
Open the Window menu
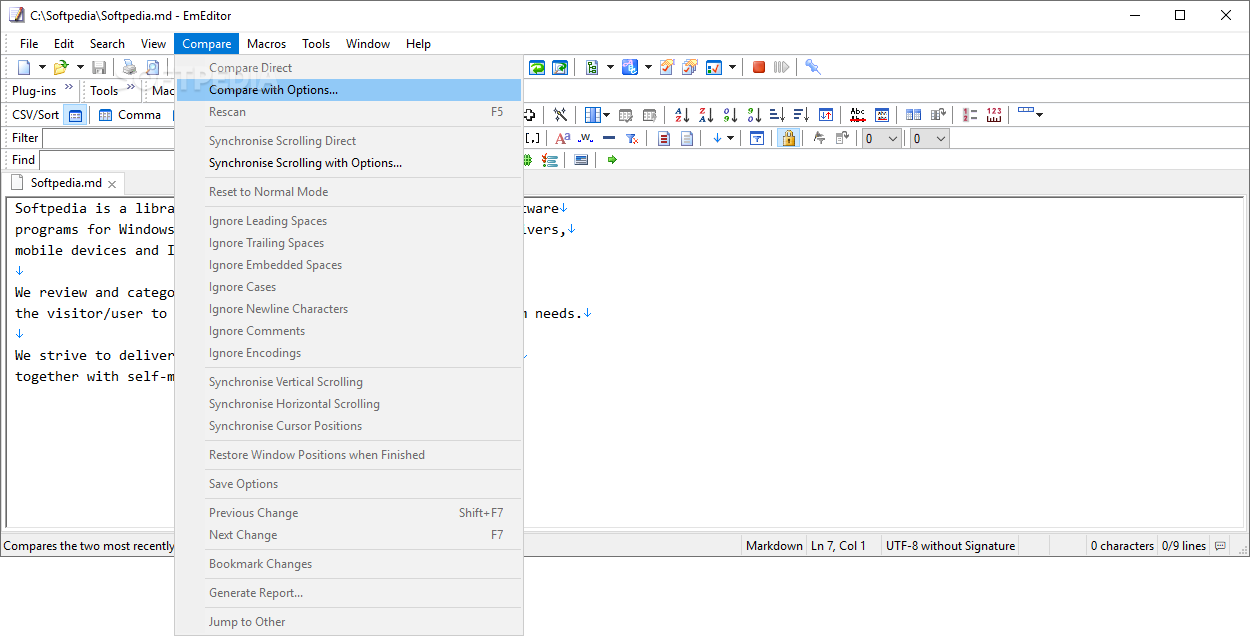[x=368, y=43]
